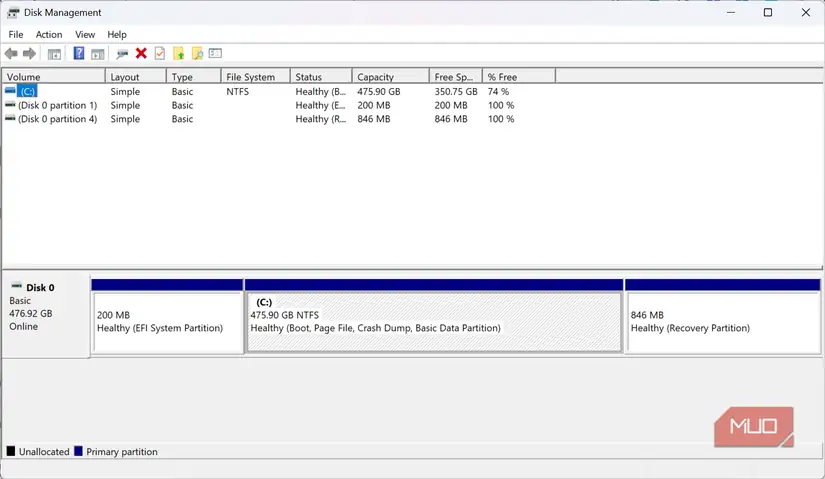Image resolution: width=825 pixels, height=479 pixels.
Task: Click the disk icon next to Disk 0 label
Action: (17, 286)
